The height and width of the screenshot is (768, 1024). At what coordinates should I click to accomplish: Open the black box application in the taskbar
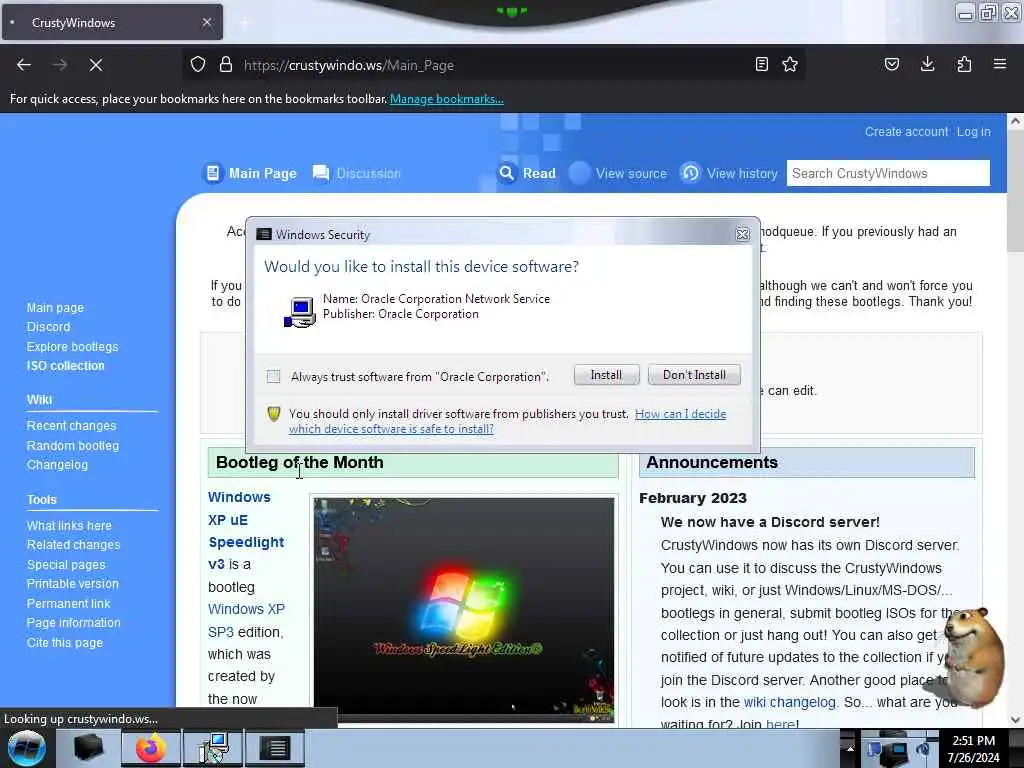89,748
